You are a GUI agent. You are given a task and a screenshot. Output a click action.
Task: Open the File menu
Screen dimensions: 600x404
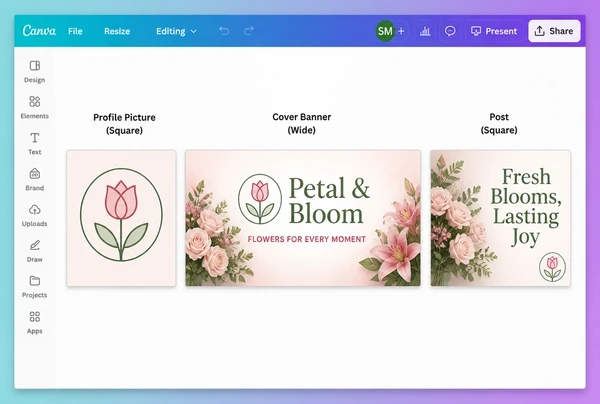75,31
